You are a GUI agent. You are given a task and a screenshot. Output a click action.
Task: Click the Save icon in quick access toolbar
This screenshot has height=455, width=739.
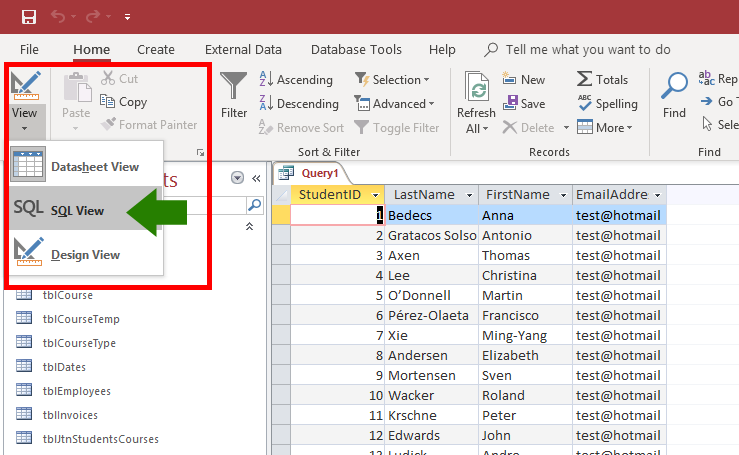[x=29, y=17]
